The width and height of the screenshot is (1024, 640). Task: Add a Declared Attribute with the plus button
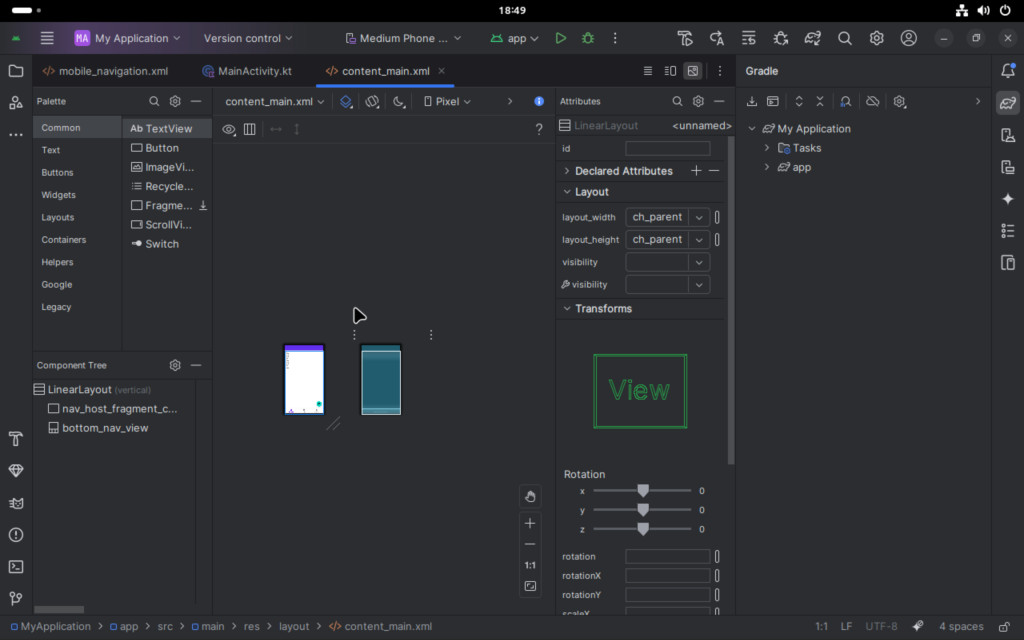click(697, 170)
